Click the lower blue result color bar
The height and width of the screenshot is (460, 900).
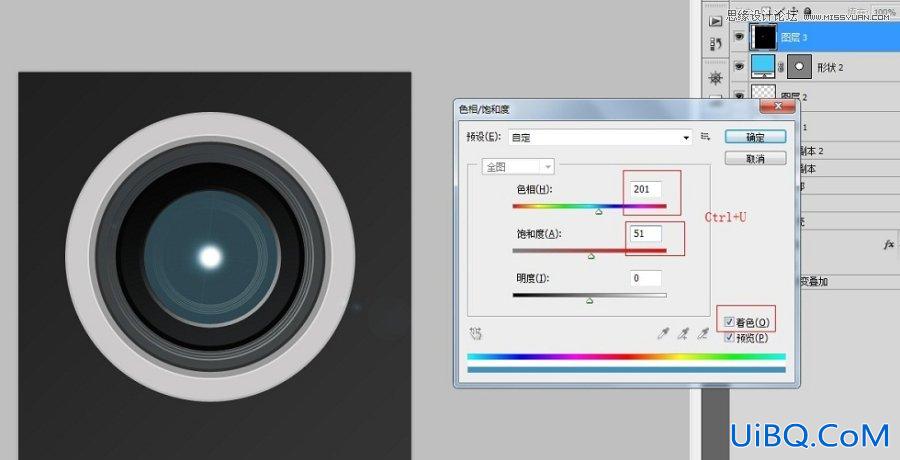[x=626, y=370]
